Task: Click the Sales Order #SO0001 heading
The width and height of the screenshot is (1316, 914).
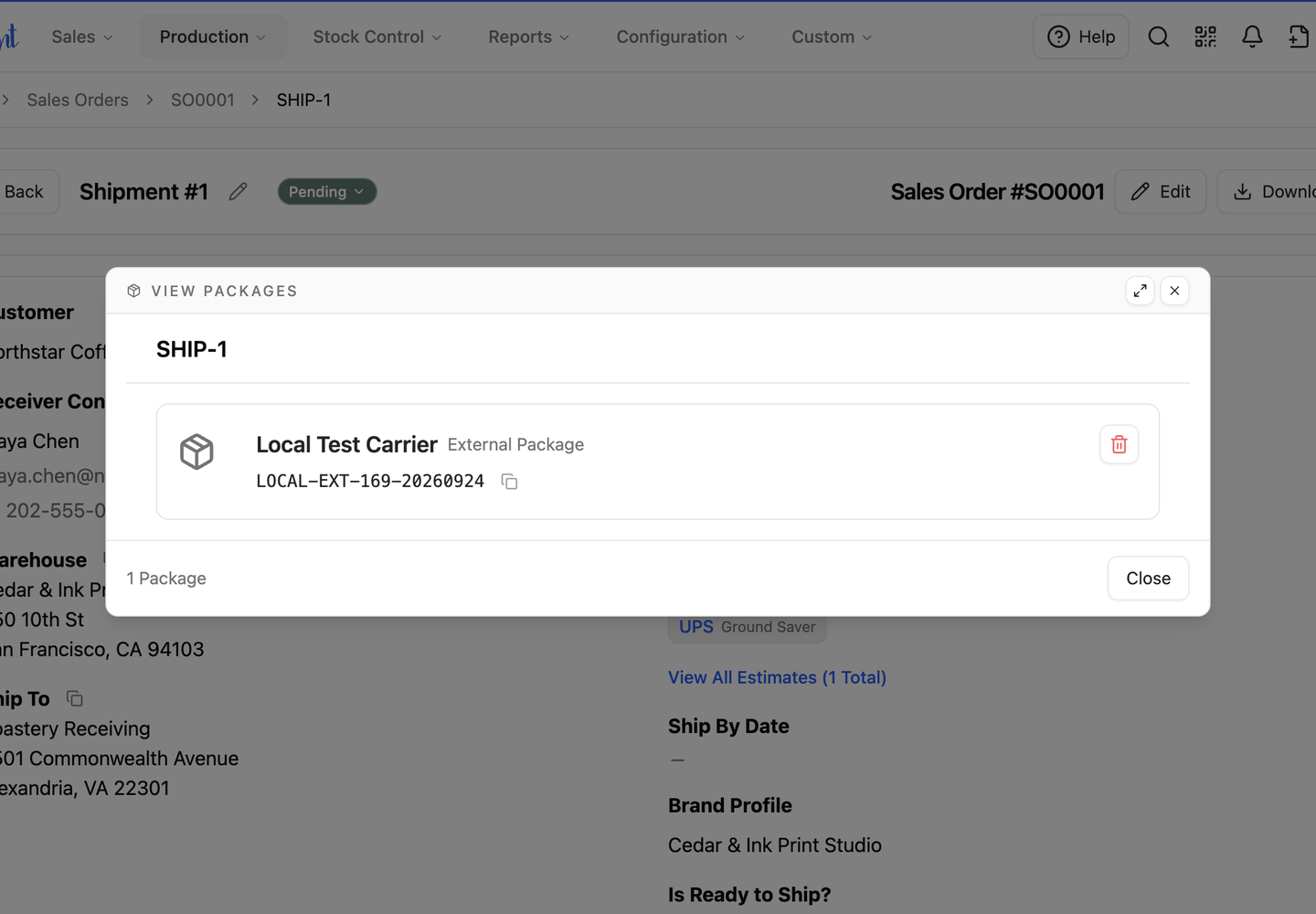Action: [x=997, y=191]
